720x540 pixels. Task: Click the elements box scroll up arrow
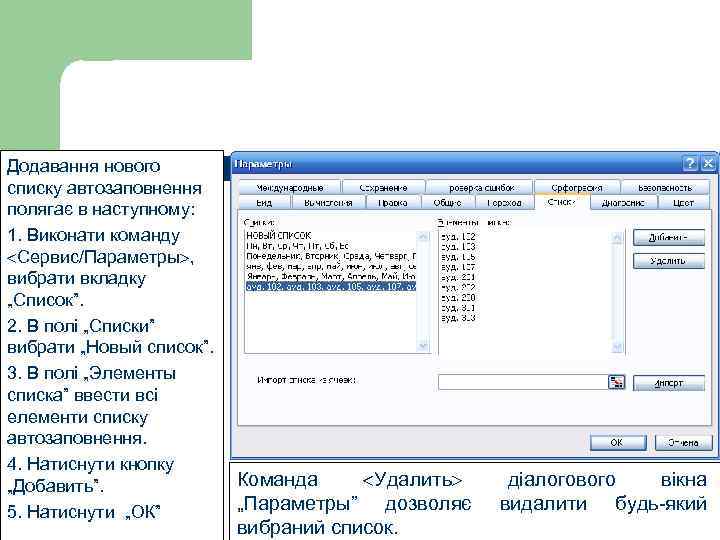coord(618,237)
